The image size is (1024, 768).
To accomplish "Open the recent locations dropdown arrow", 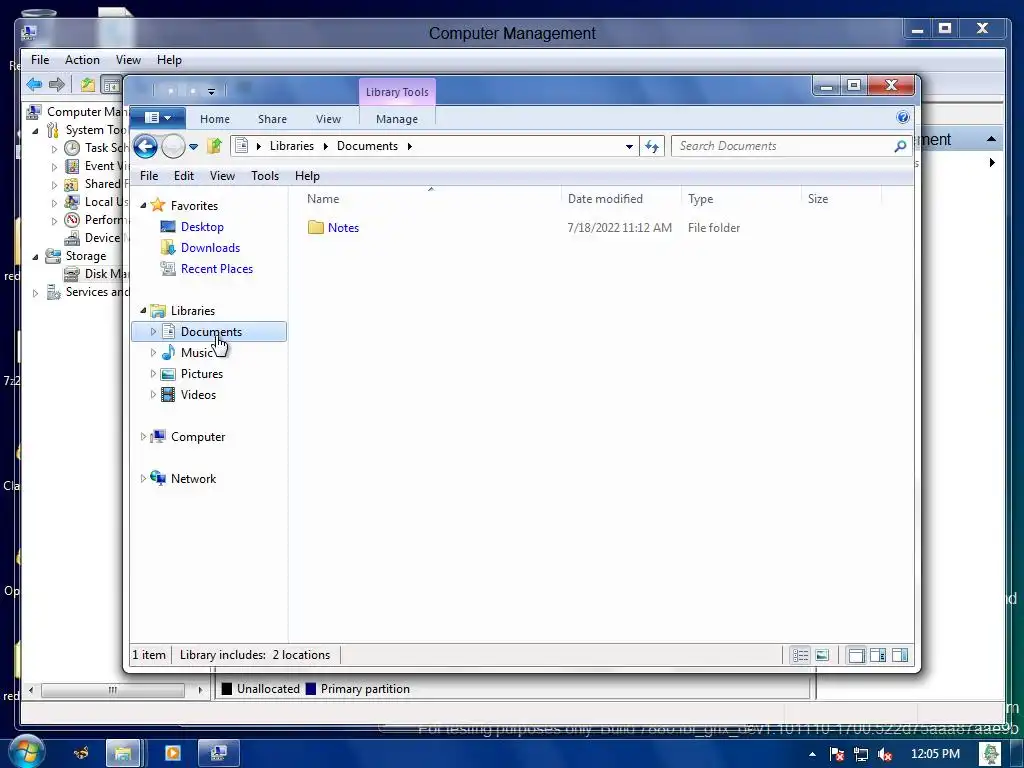I will point(193,147).
